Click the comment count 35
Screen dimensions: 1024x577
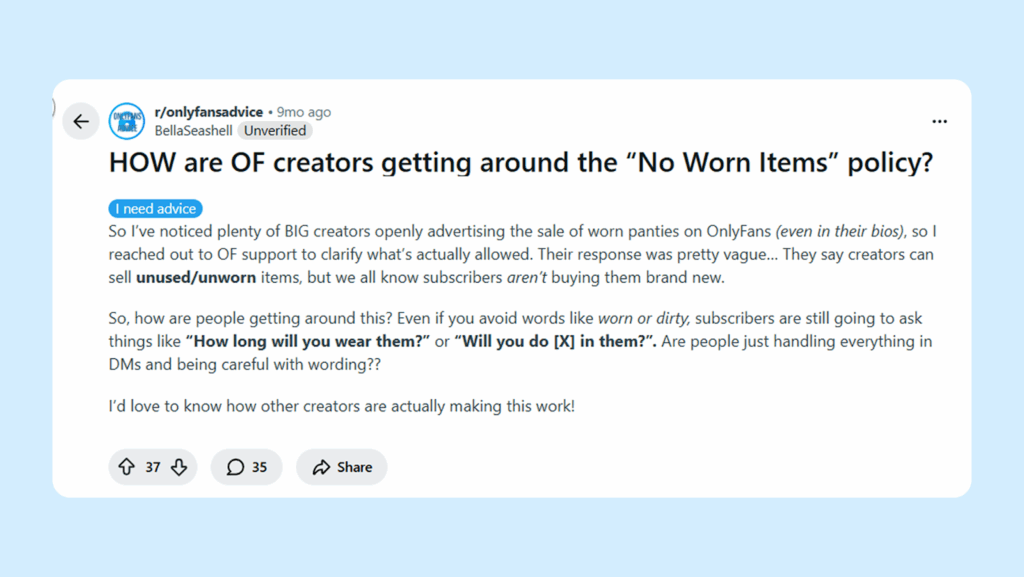[x=259, y=467]
